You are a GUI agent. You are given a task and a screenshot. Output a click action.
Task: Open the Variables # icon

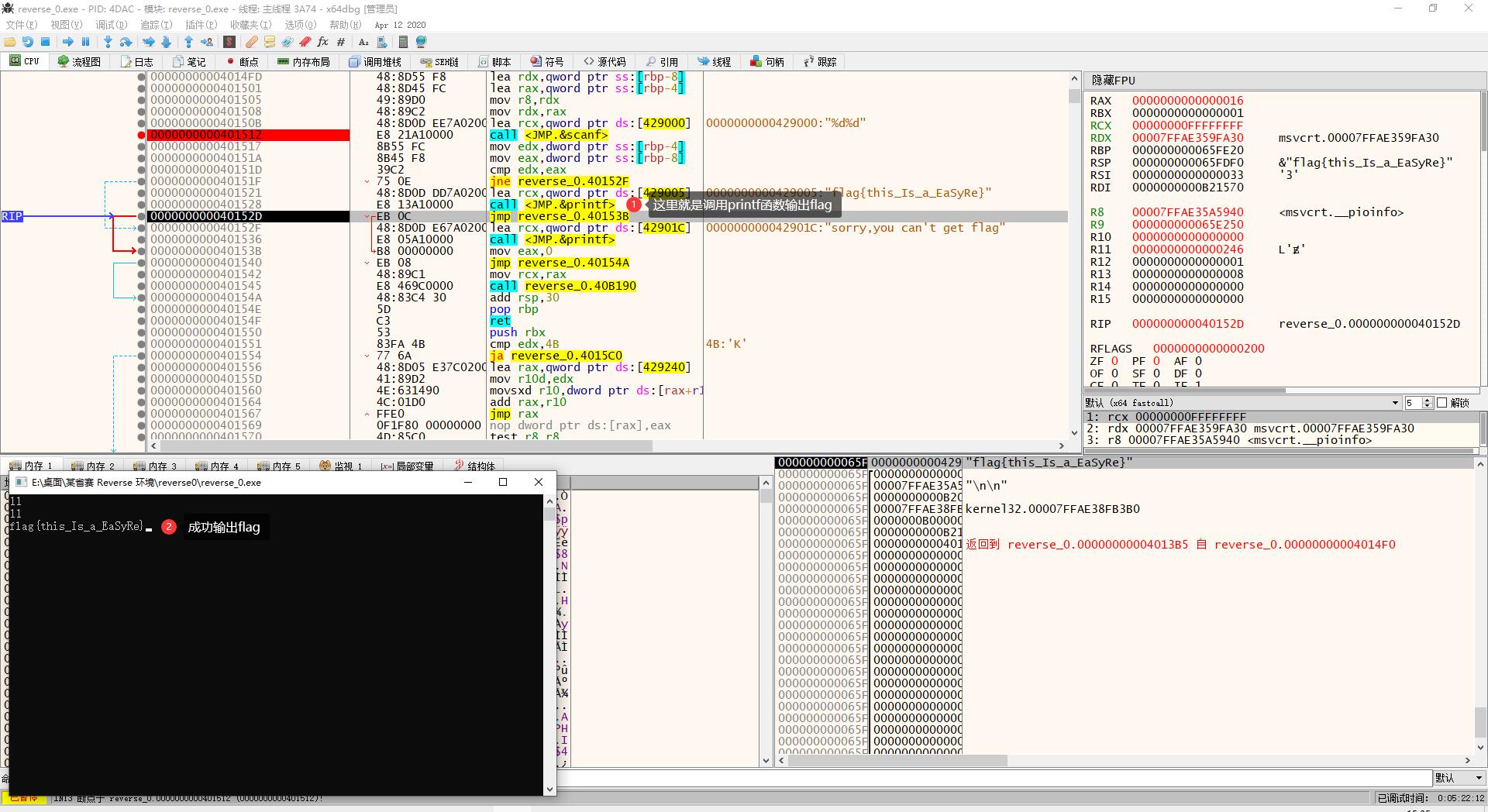tap(341, 42)
